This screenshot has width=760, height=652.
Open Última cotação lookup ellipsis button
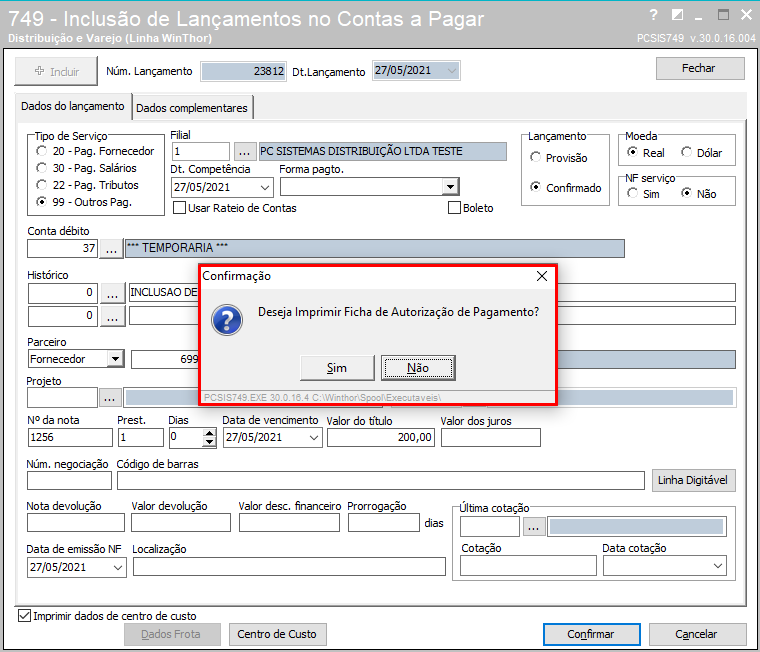pyautogui.click(x=534, y=527)
